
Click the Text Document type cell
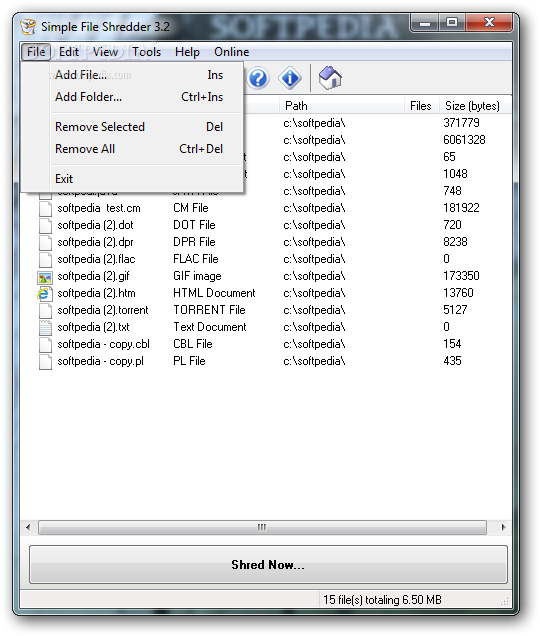(210, 328)
